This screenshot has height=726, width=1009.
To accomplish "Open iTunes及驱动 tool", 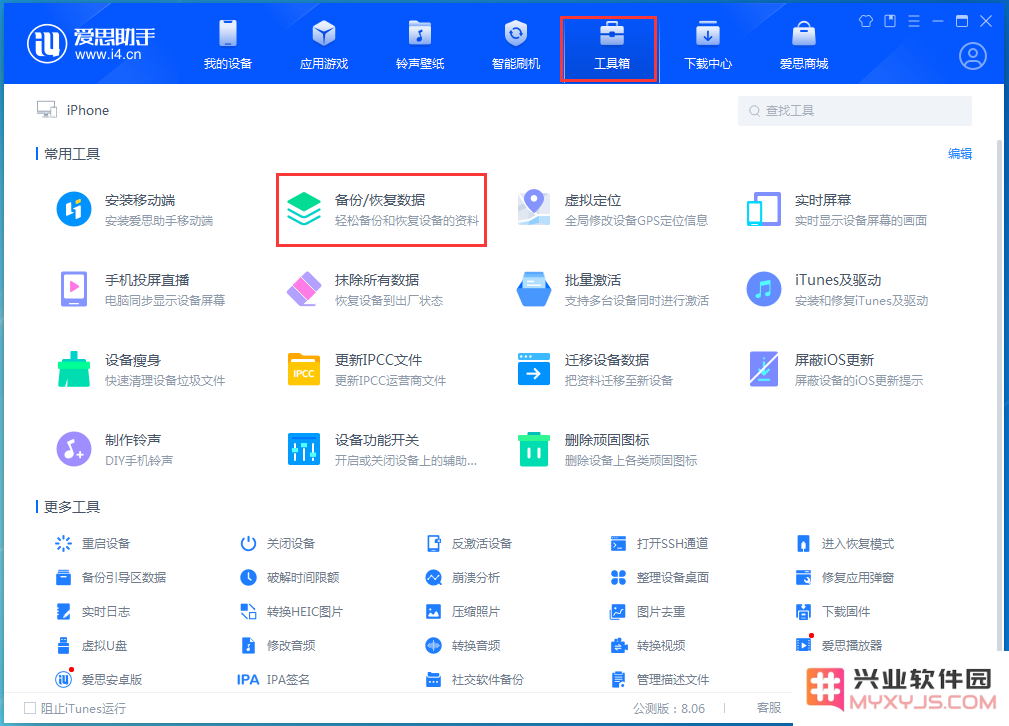I will [x=837, y=290].
